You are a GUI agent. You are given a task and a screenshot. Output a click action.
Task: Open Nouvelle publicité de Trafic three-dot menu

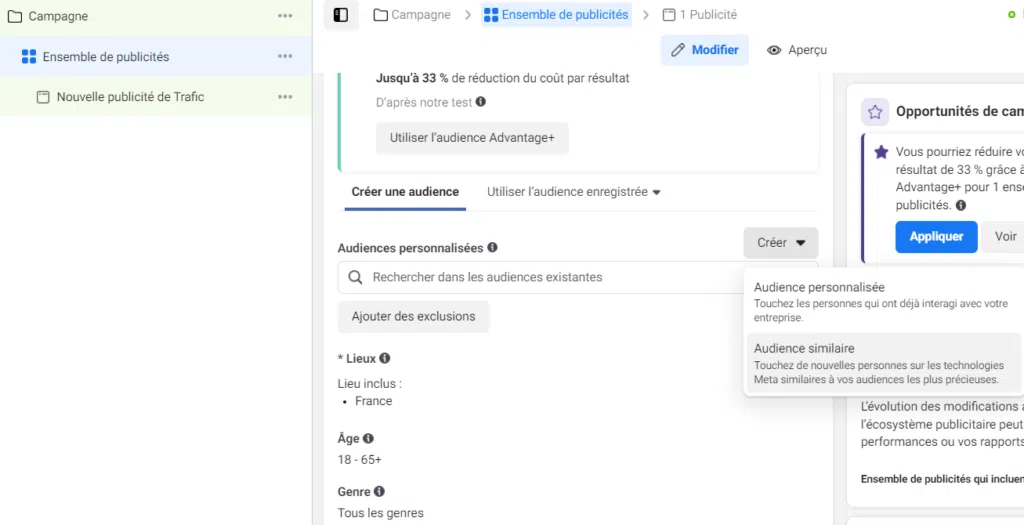[x=285, y=97]
